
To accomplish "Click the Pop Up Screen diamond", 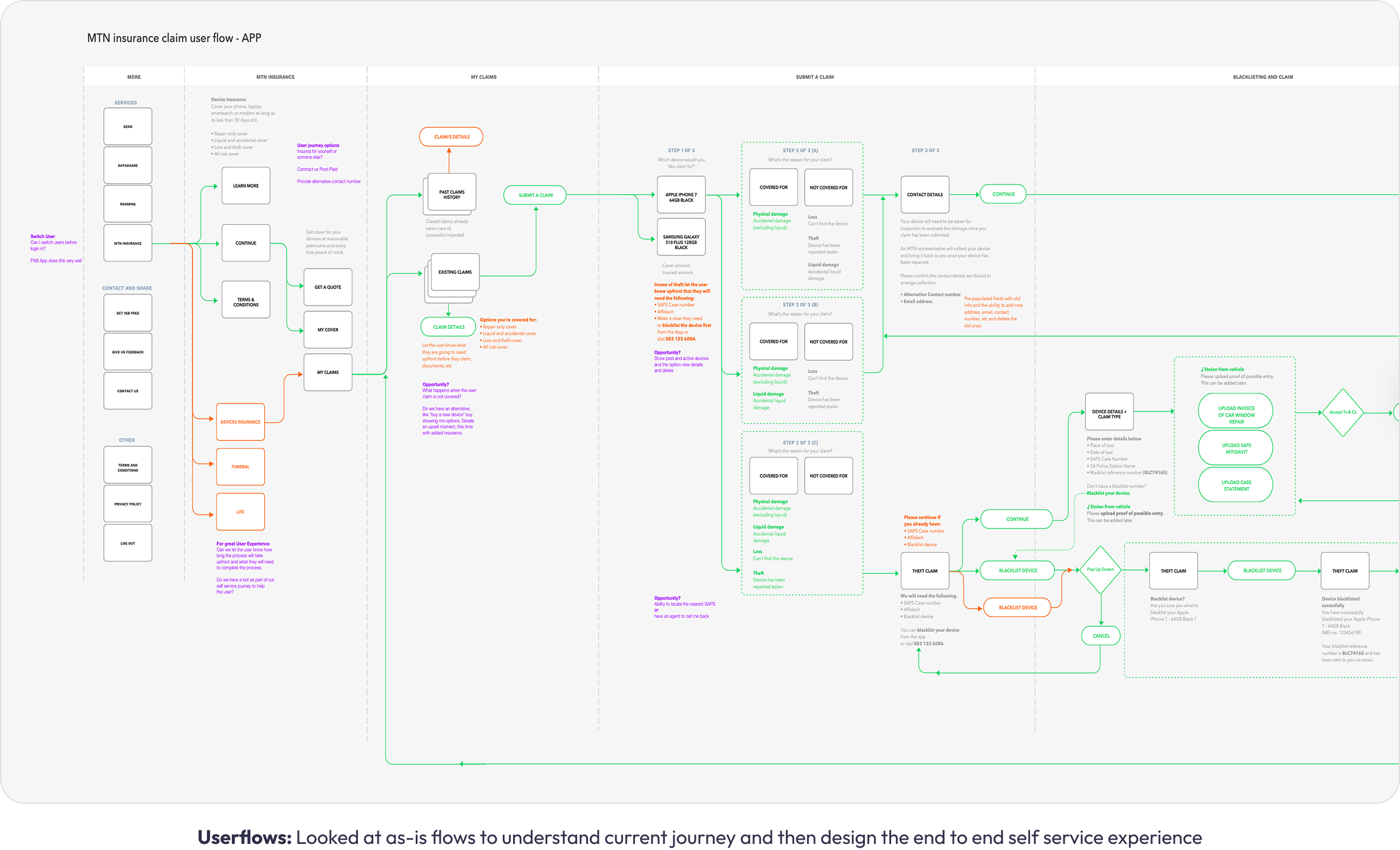I will pos(1101,570).
